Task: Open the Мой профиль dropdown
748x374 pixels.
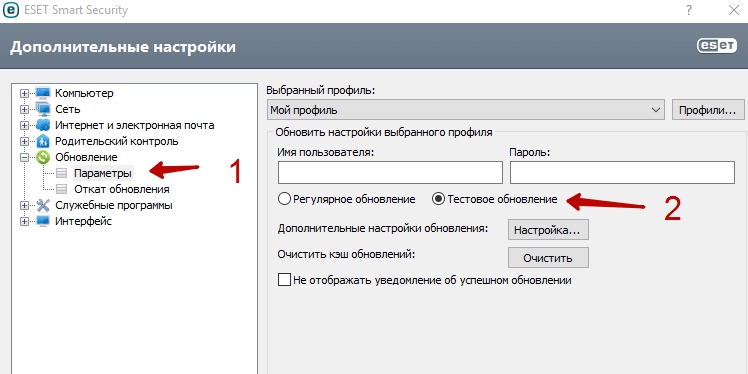Action: 466,110
